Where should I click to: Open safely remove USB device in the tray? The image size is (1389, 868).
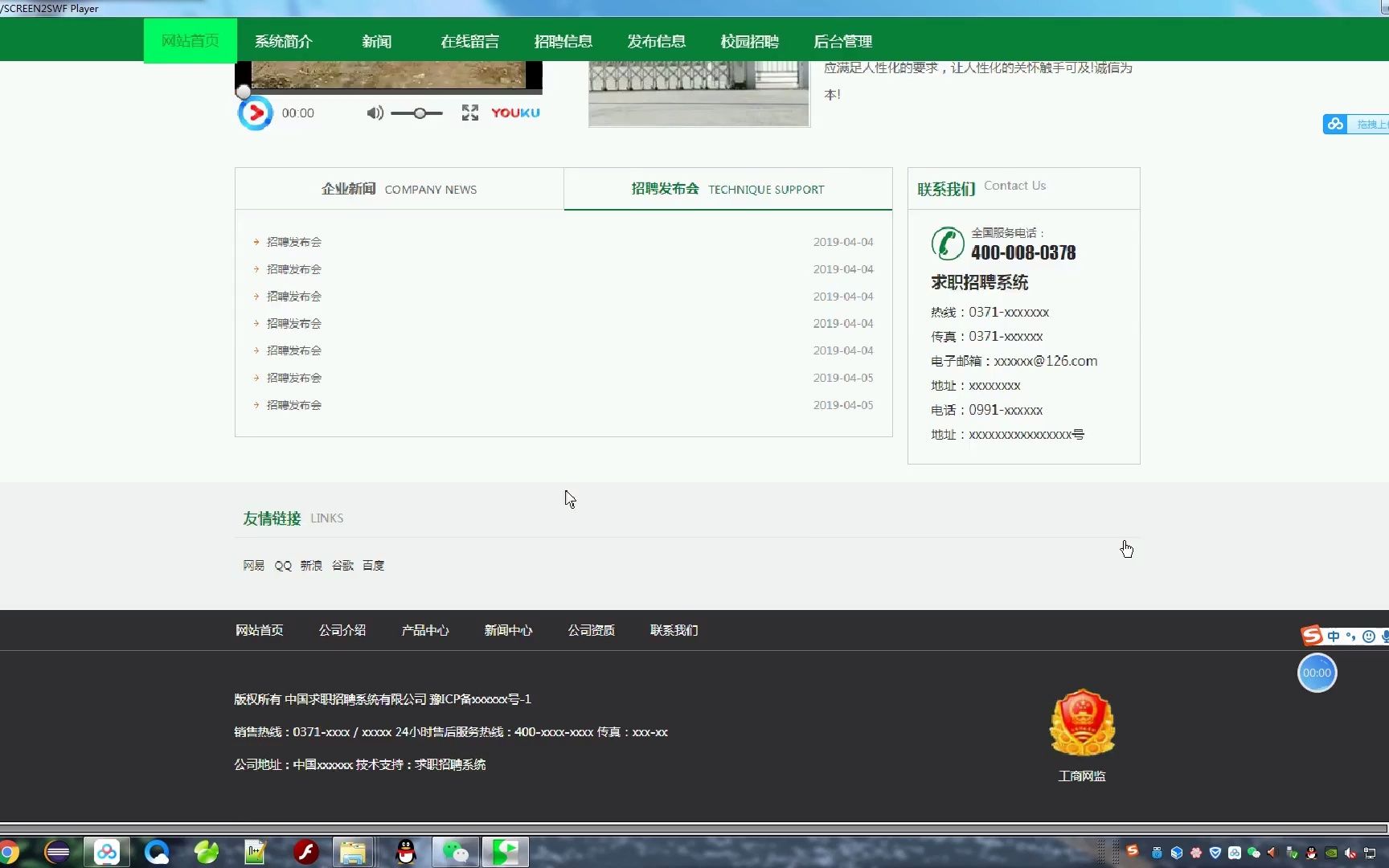pyautogui.click(x=1292, y=852)
